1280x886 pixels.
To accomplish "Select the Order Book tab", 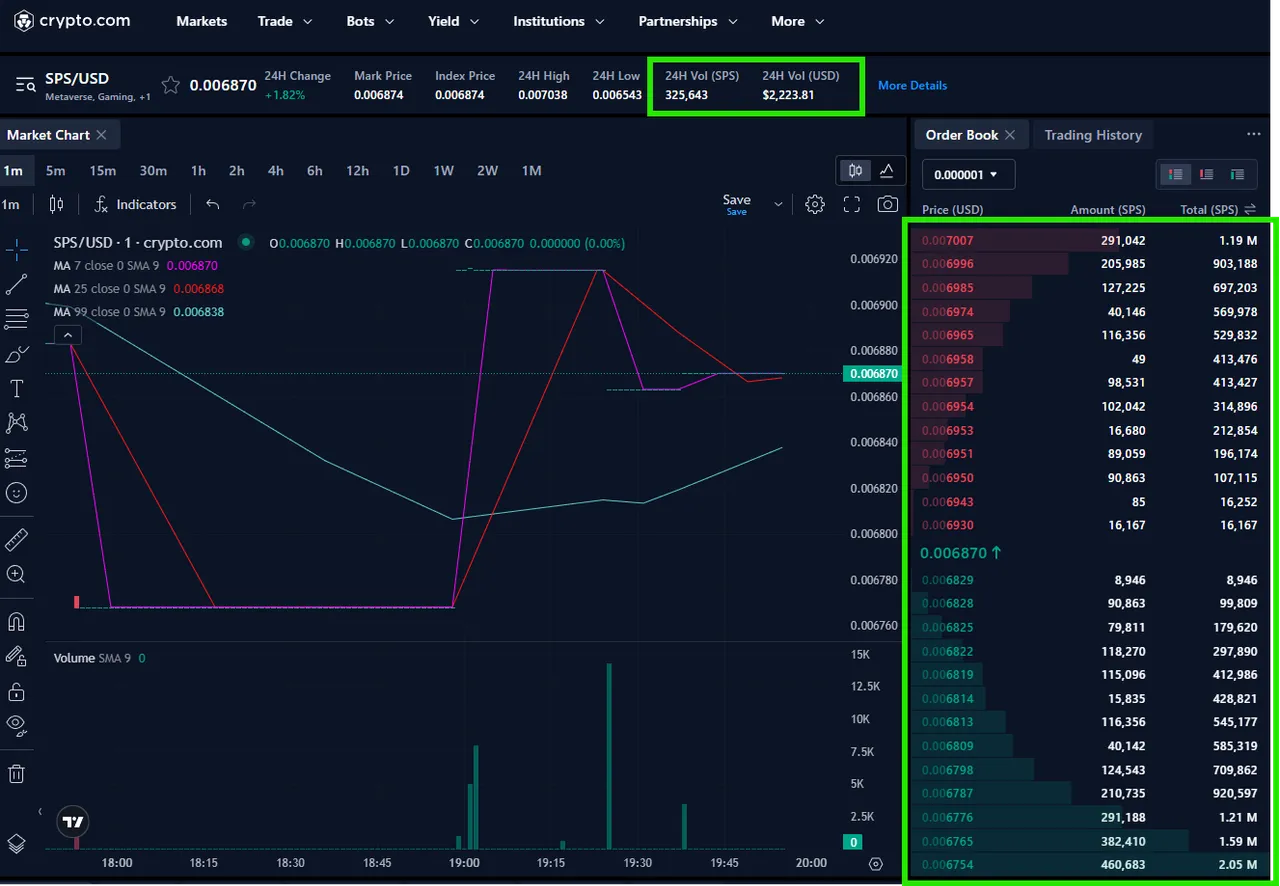I will [x=962, y=135].
